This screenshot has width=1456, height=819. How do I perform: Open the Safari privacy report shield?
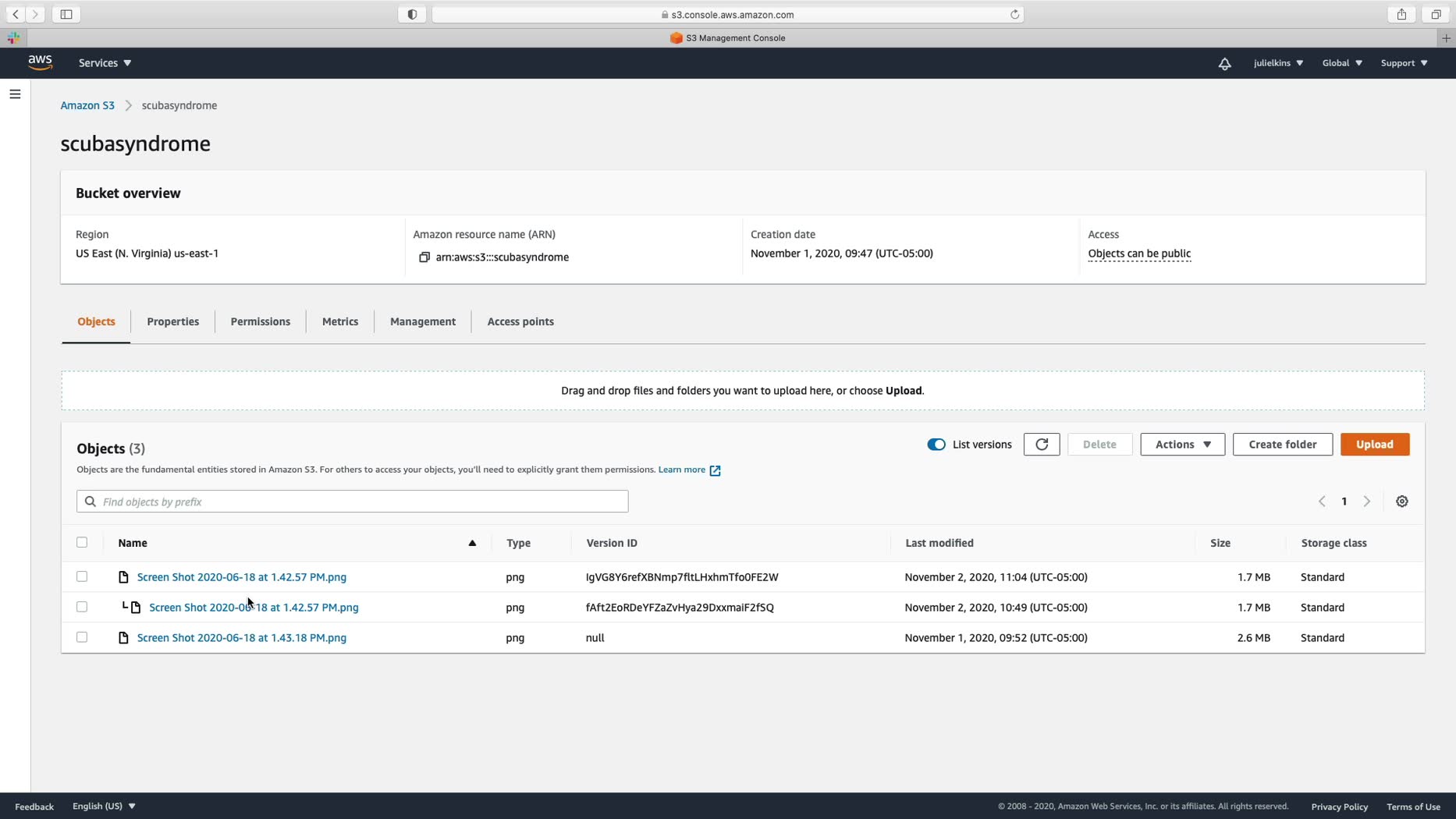[x=412, y=14]
